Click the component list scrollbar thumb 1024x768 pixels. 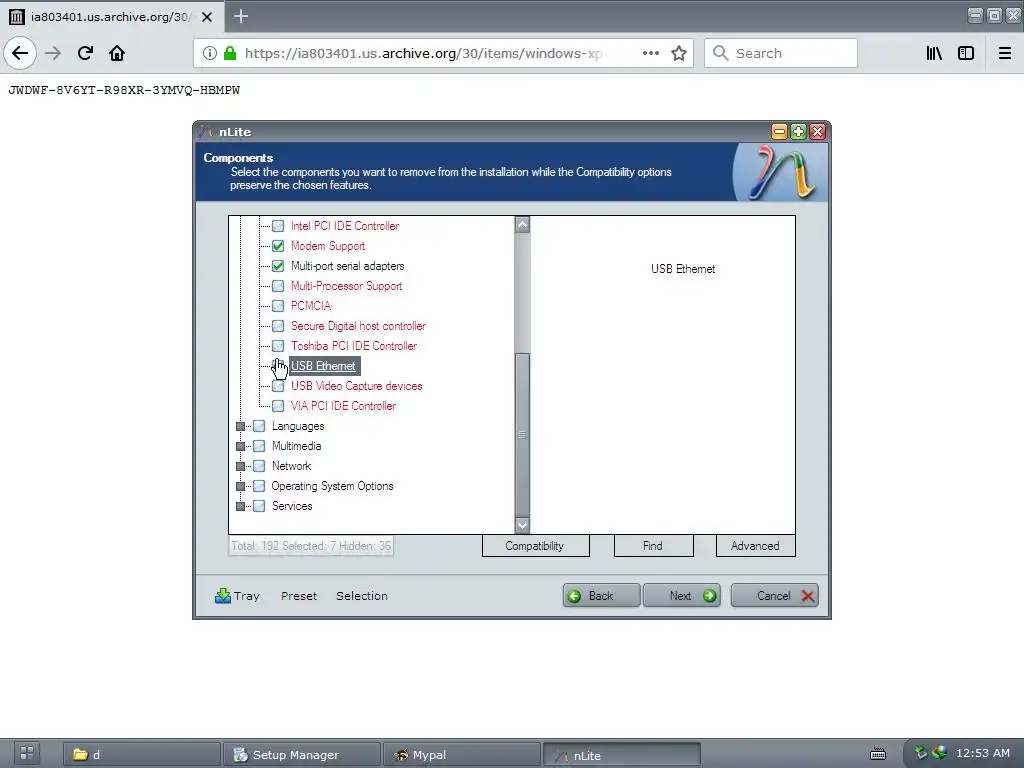pyautogui.click(x=522, y=435)
